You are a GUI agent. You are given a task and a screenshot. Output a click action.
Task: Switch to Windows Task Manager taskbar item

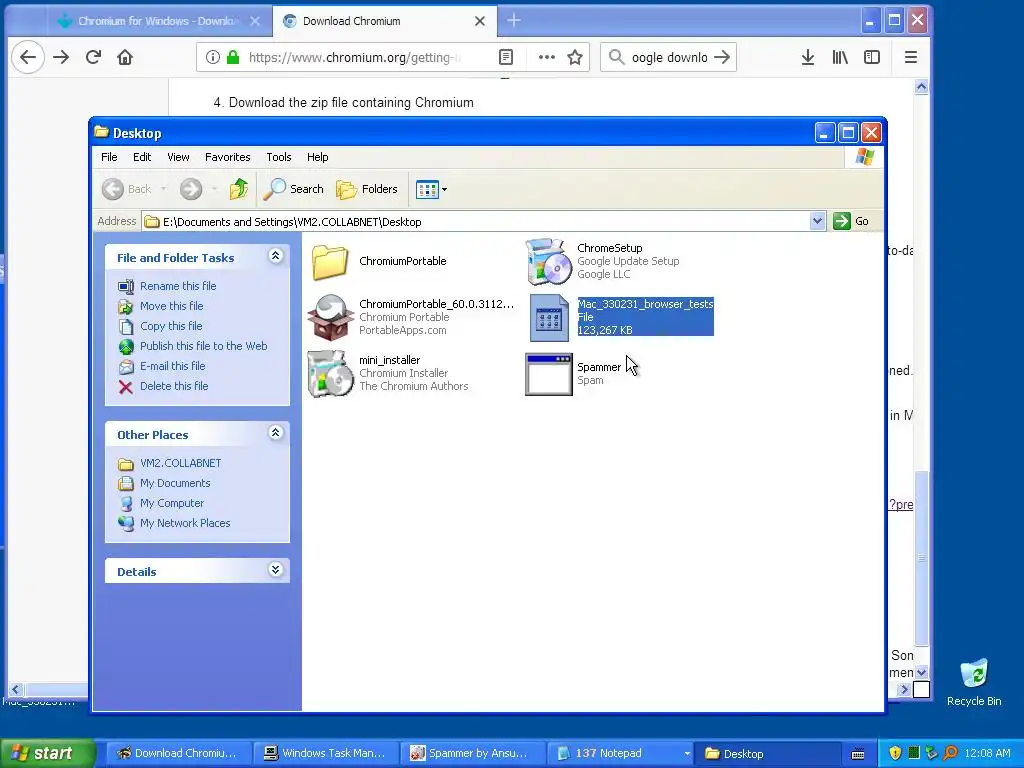point(325,753)
